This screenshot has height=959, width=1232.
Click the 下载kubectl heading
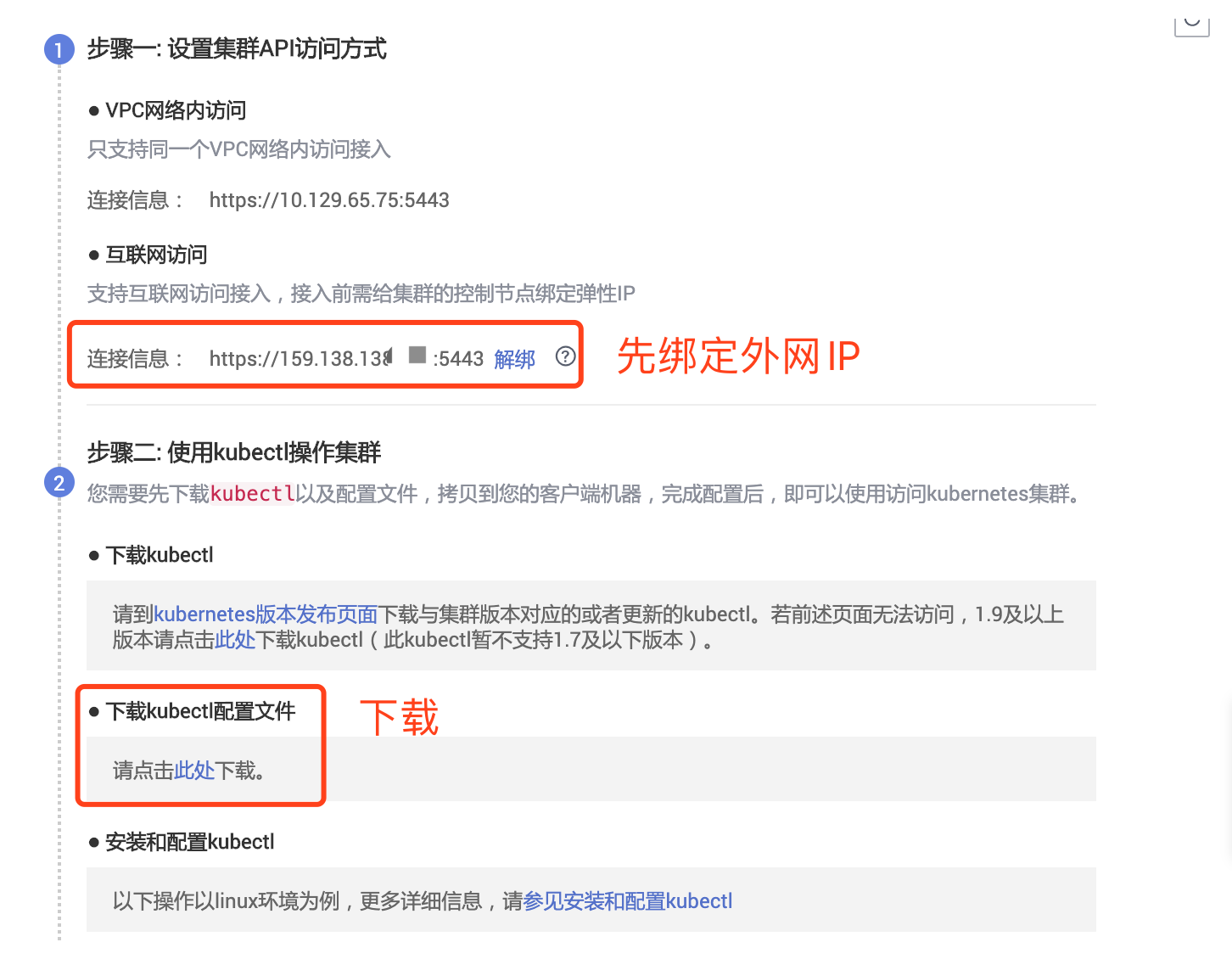(160, 555)
